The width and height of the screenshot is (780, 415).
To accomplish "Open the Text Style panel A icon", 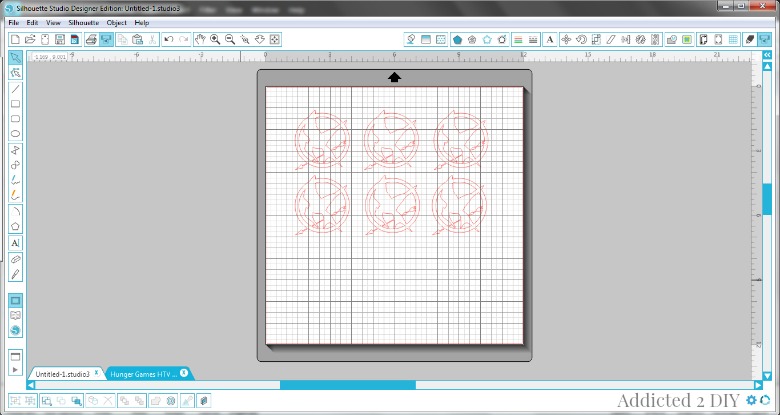I will 550,40.
